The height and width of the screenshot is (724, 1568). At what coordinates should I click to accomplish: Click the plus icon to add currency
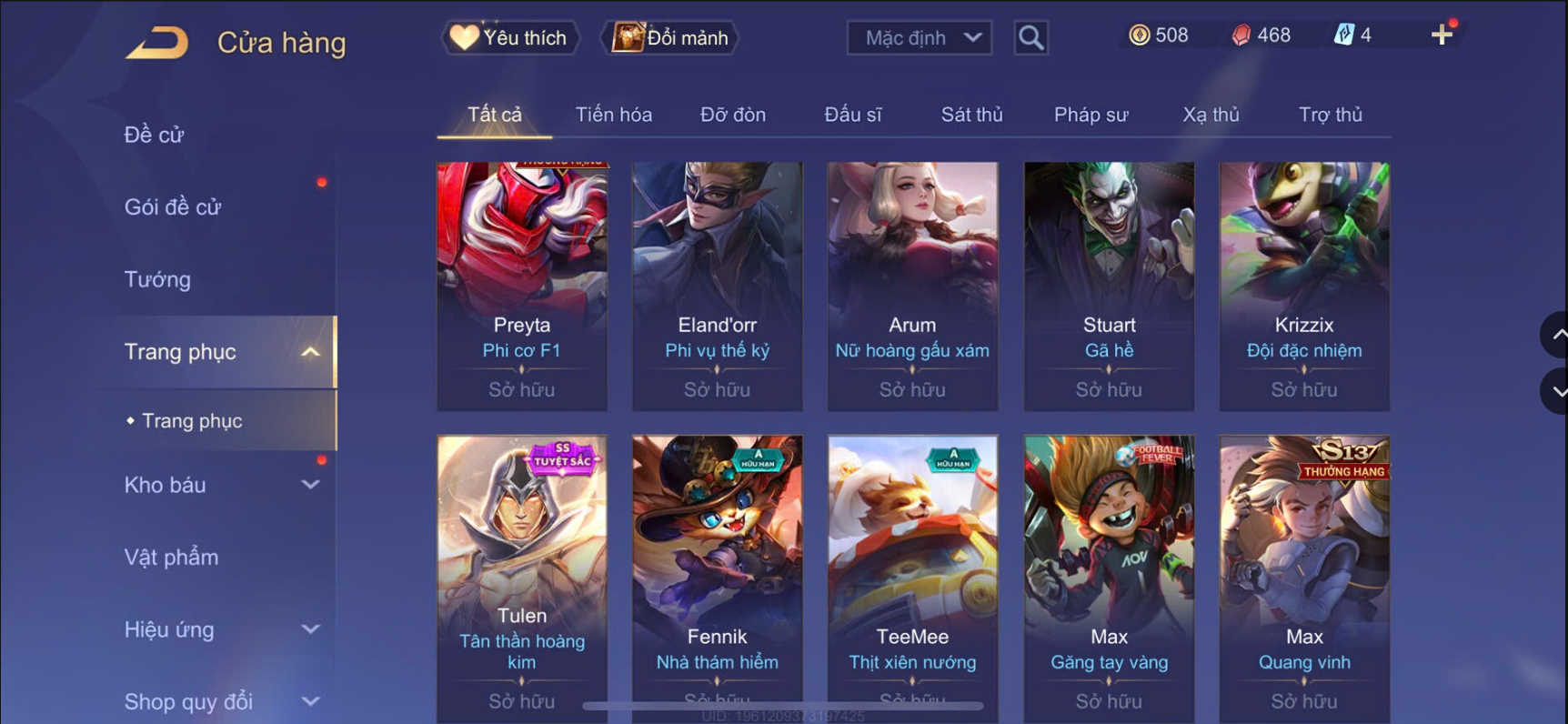1442,35
